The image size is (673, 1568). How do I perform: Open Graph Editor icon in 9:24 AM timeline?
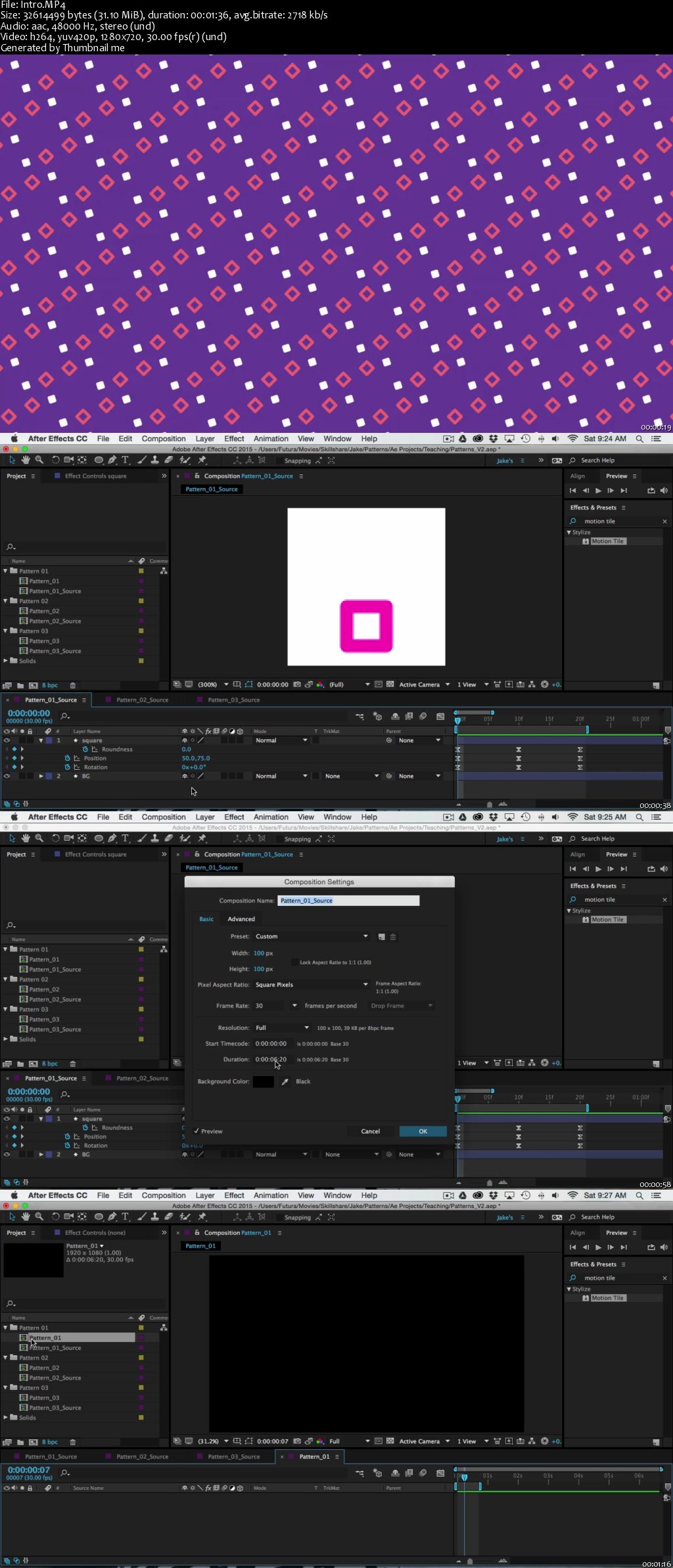pos(440,716)
